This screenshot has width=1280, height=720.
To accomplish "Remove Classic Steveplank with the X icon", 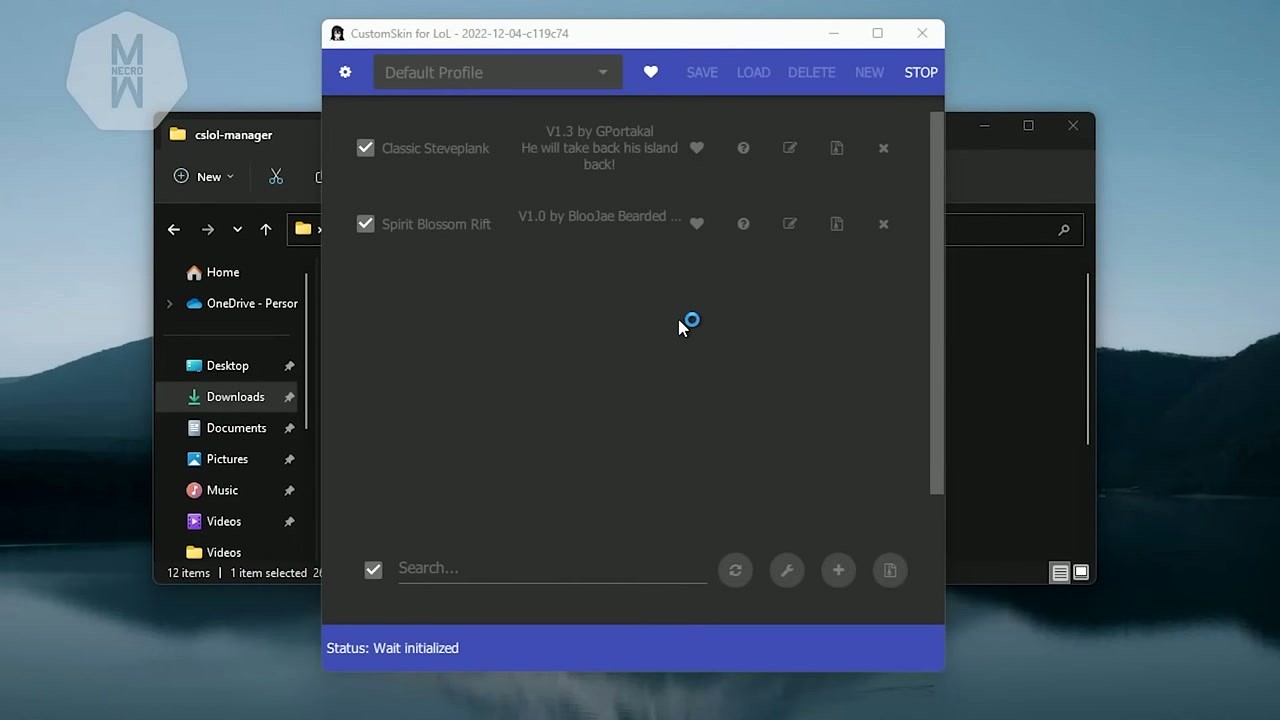I will pos(883,148).
